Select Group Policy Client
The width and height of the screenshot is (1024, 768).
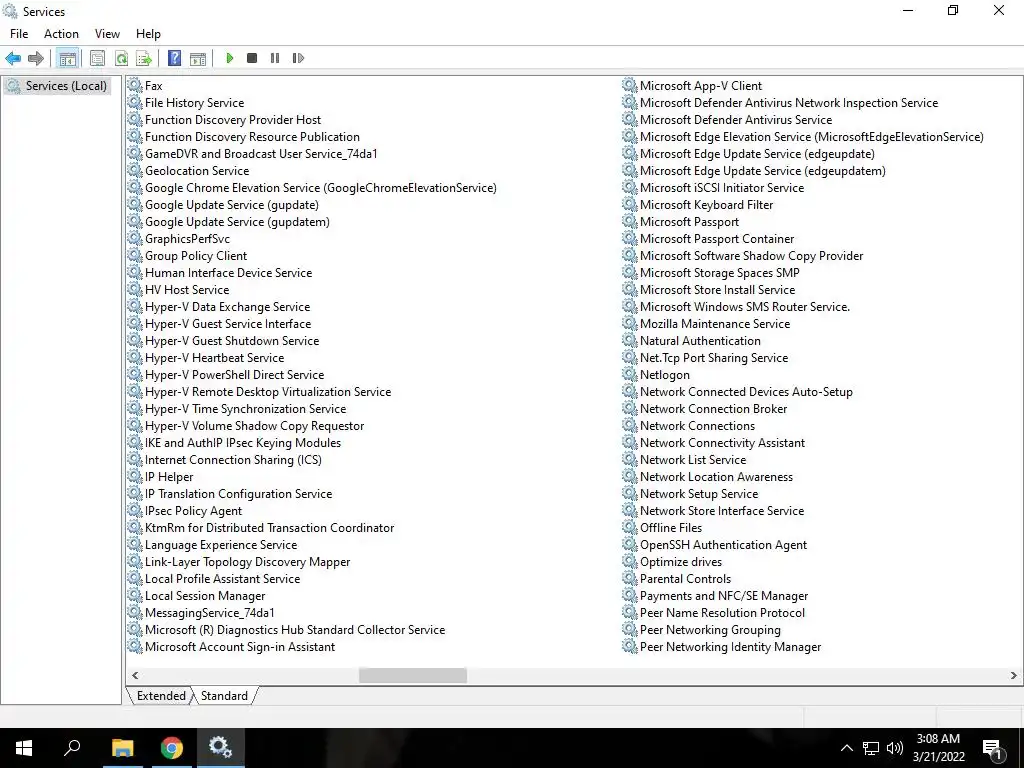pos(196,255)
